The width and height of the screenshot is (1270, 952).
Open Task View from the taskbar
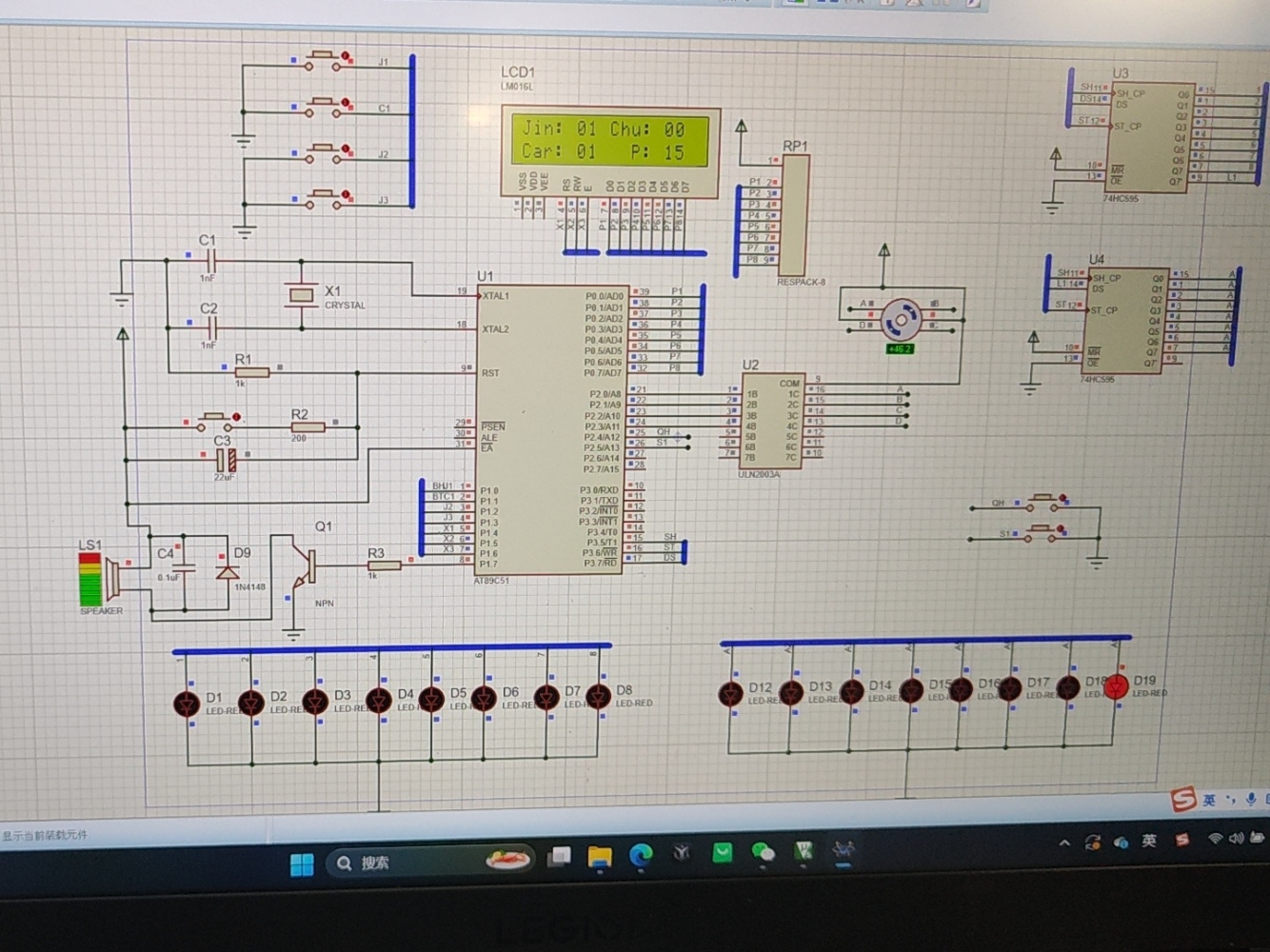click(x=559, y=857)
